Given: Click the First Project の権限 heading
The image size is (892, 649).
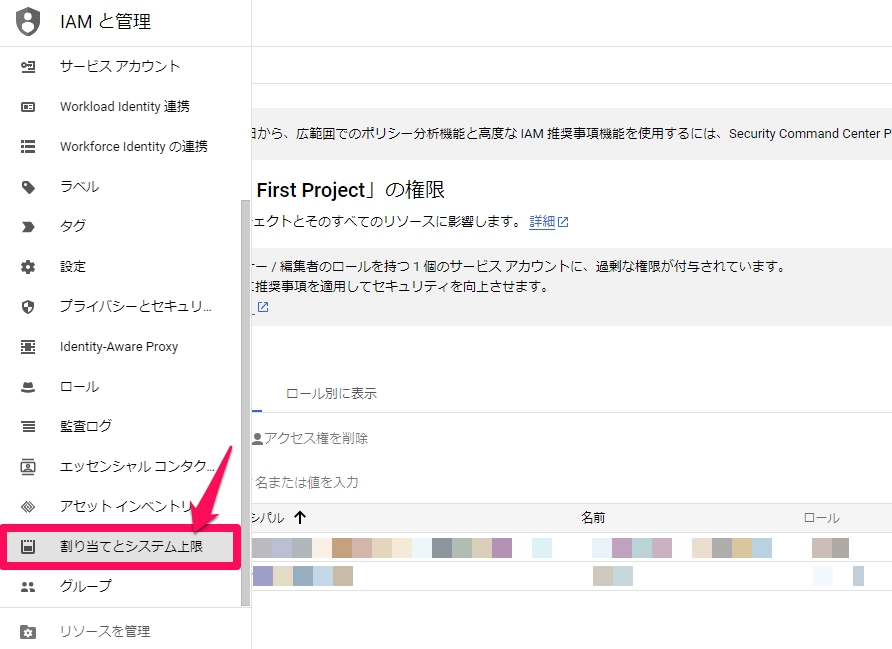Looking at the screenshot, I should pyautogui.click(x=348, y=190).
